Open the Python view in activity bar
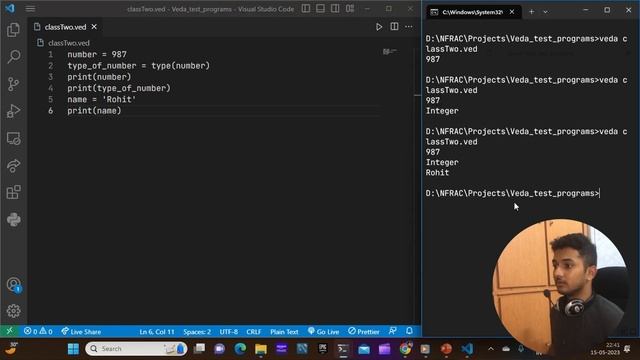Viewport: 640px width, 360px height. [x=13, y=220]
